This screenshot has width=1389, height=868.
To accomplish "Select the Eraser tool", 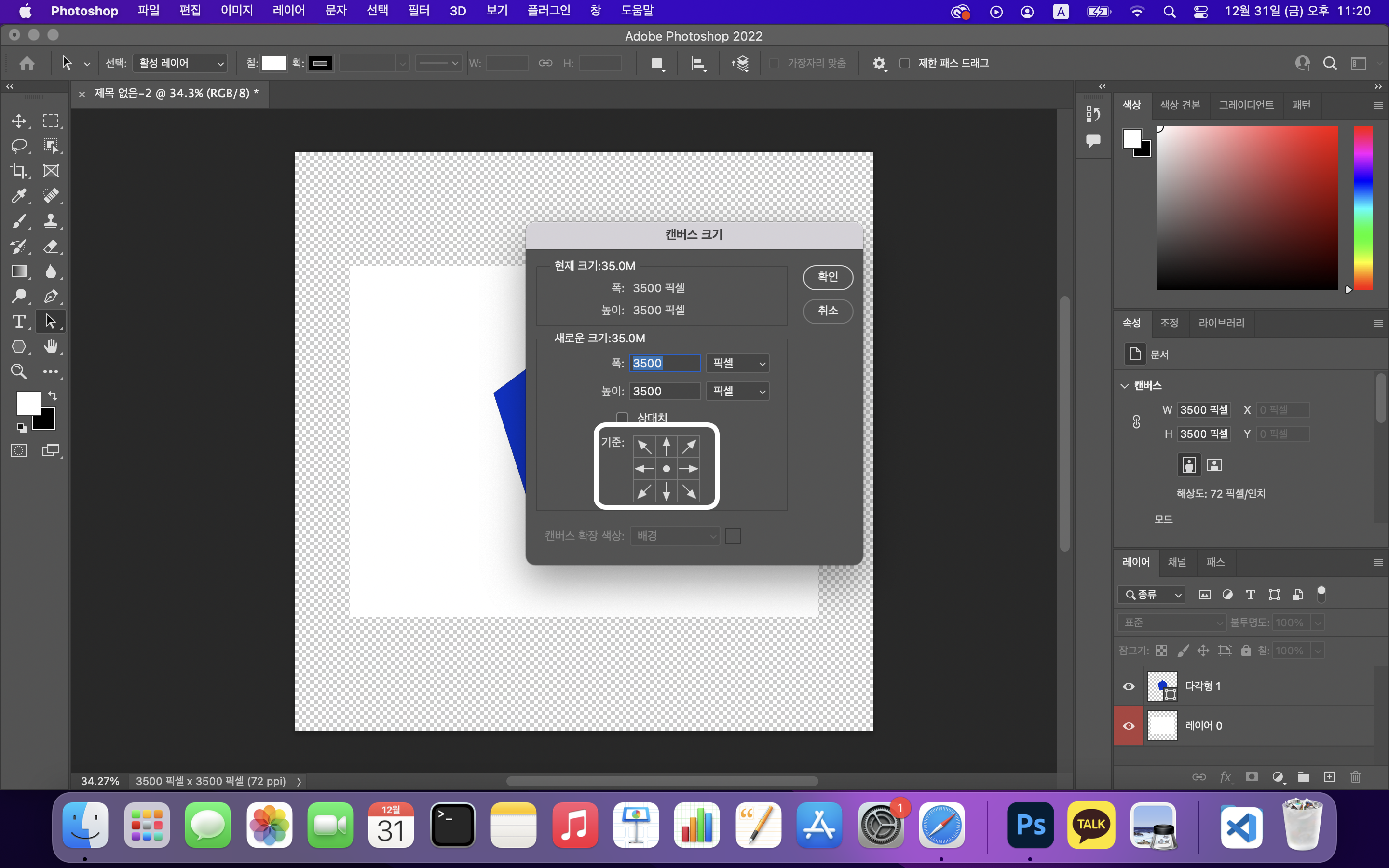I will (x=51, y=246).
